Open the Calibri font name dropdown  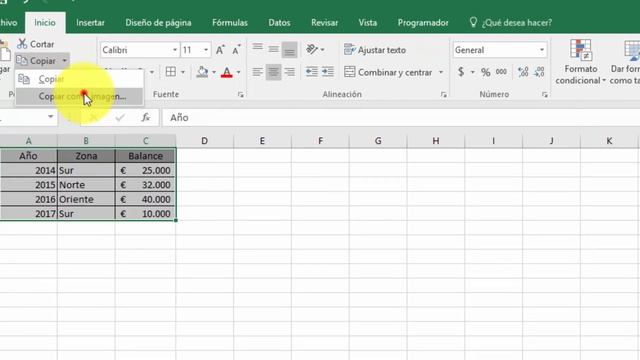pos(175,50)
